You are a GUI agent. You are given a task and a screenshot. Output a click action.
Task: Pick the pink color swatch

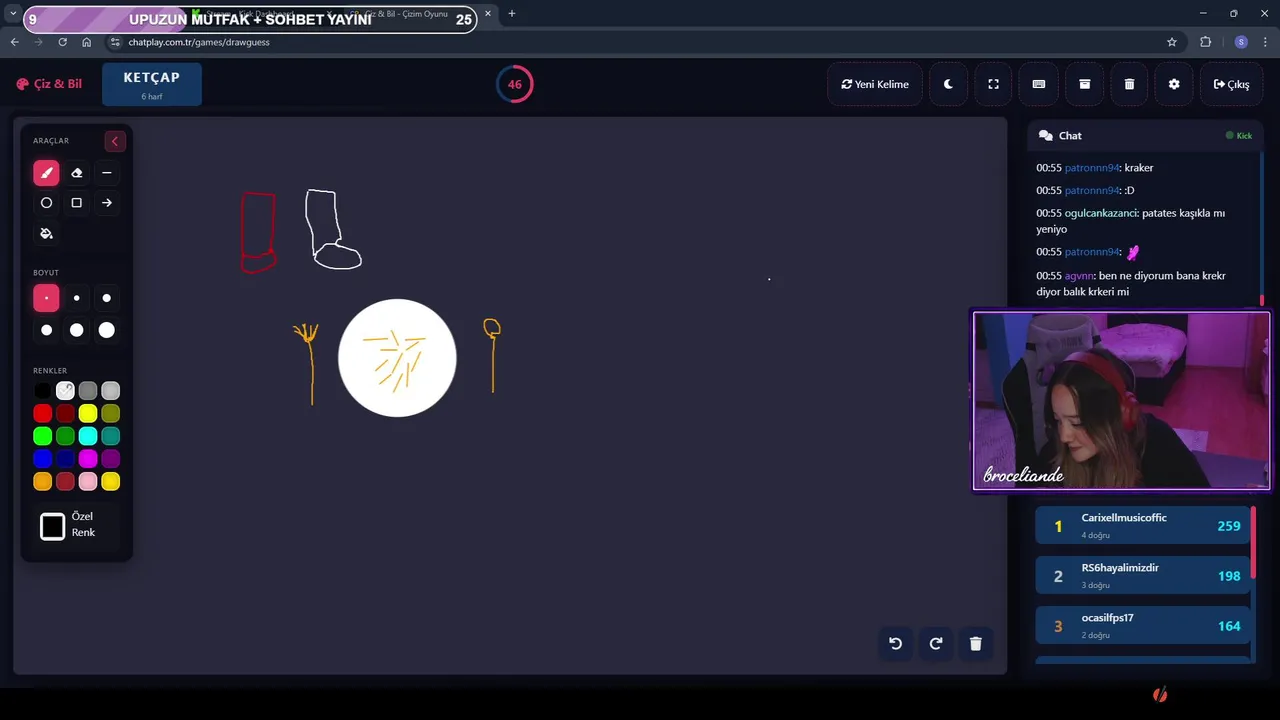(x=88, y=482)
